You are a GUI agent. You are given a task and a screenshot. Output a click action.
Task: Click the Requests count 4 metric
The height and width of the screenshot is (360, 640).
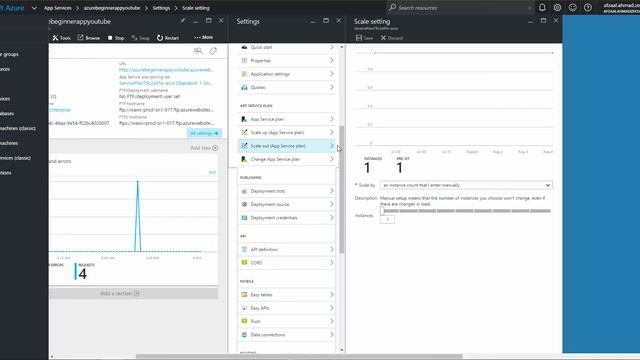[x=82, y=274]
